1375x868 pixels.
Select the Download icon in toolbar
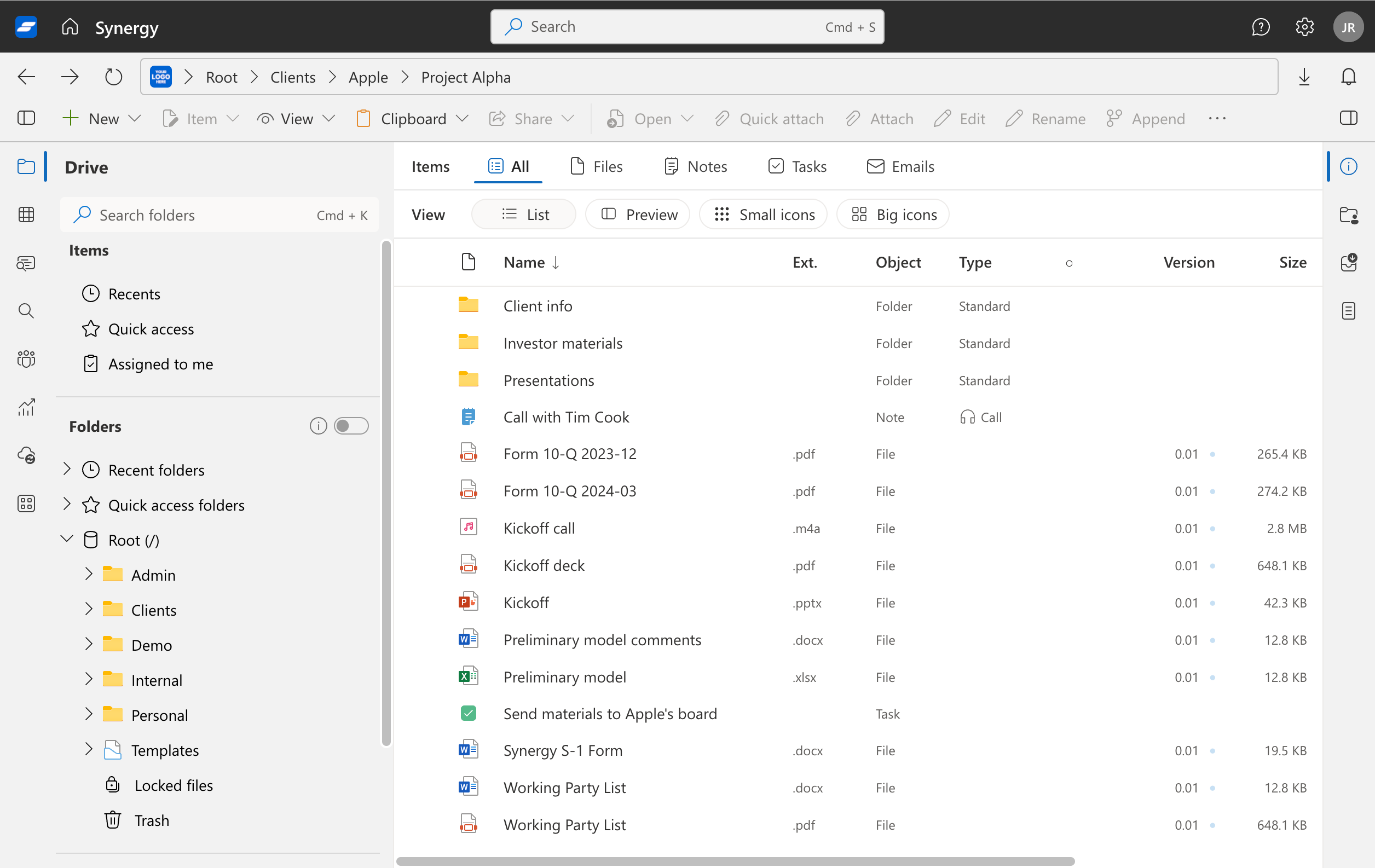point(1305,77)
